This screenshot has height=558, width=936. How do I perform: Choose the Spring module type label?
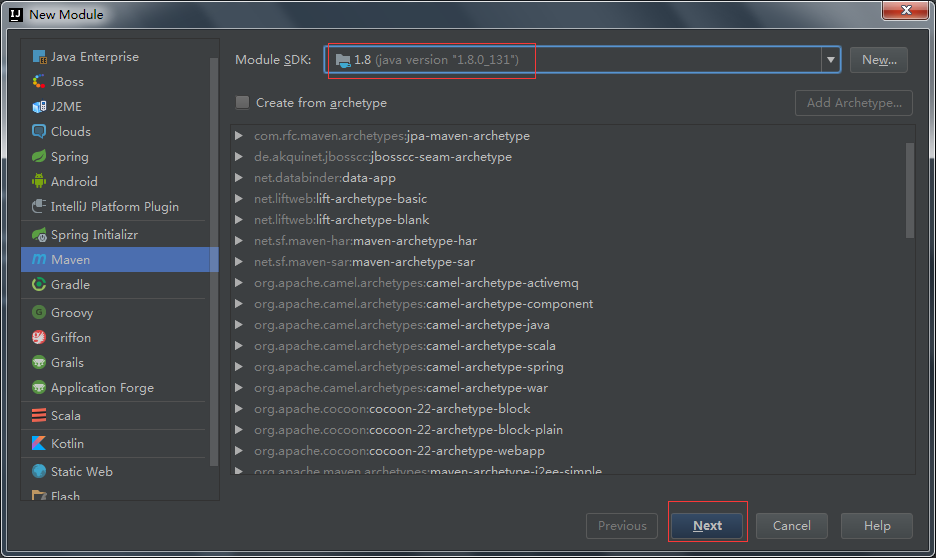[x=70, y=156]
